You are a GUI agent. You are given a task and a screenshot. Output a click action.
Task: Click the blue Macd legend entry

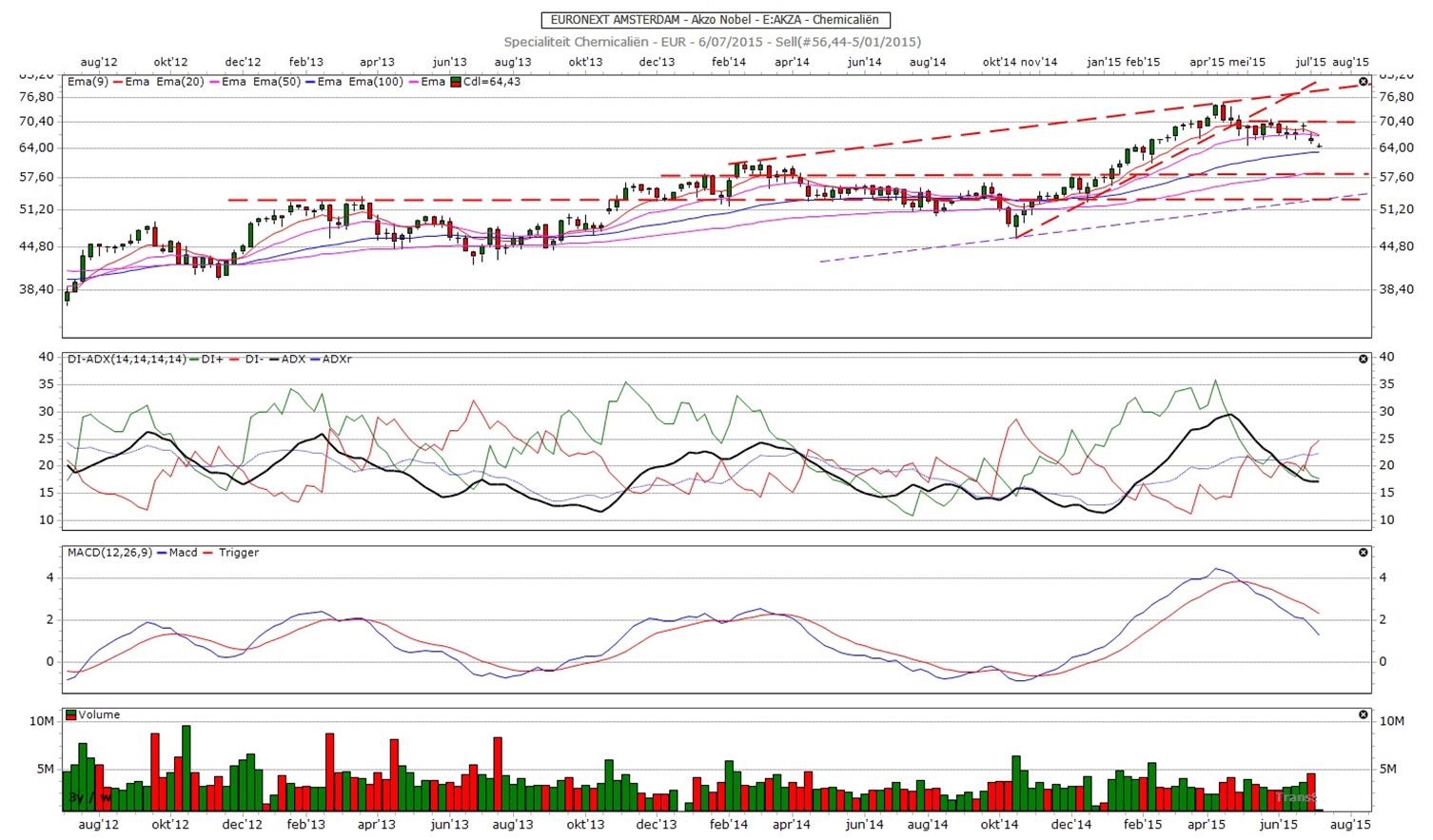click(177, 553)
